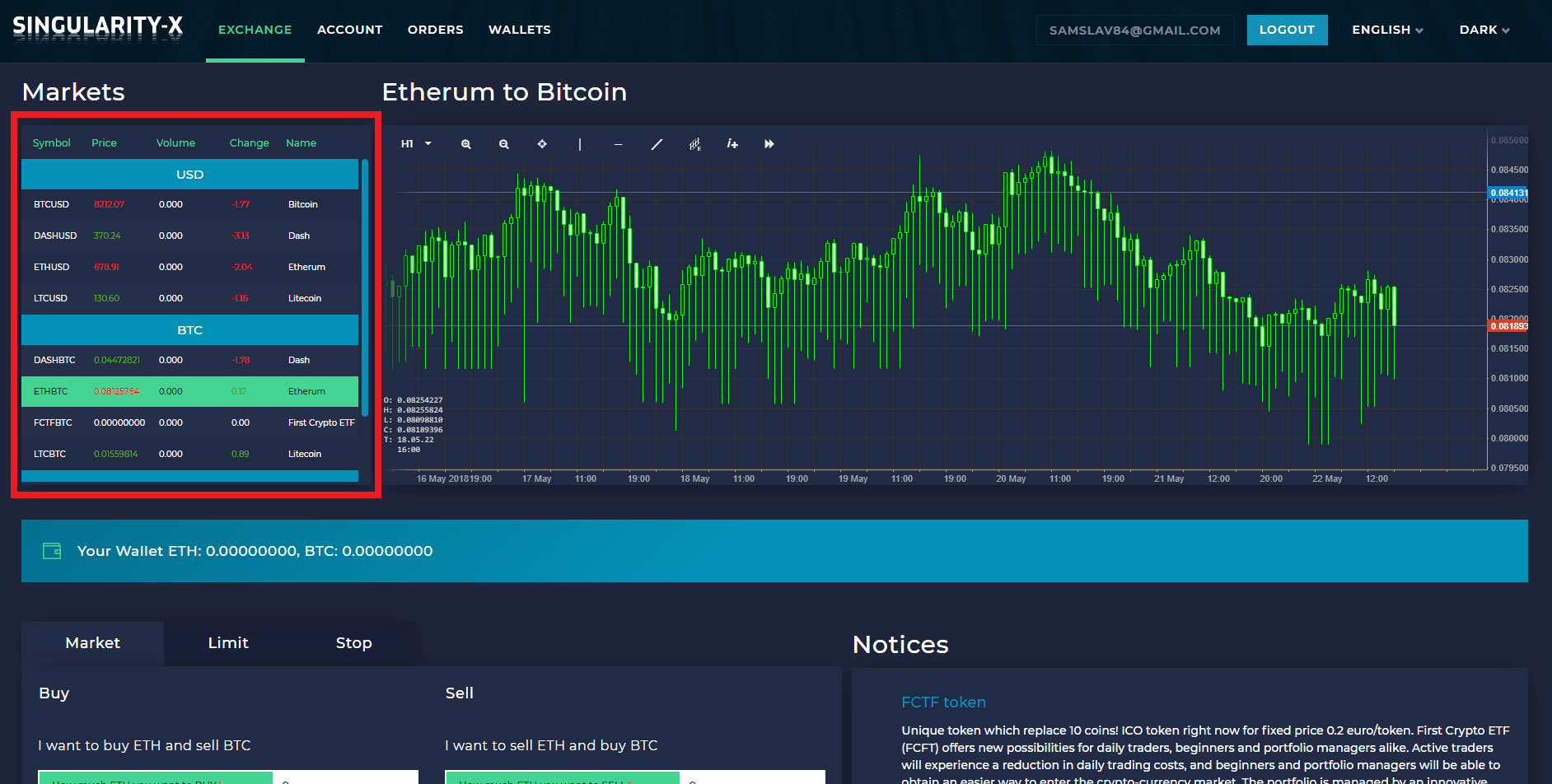This screenshot has height=784, width=1552.
Task: Open the Orders page
Action: pos(436,30)
